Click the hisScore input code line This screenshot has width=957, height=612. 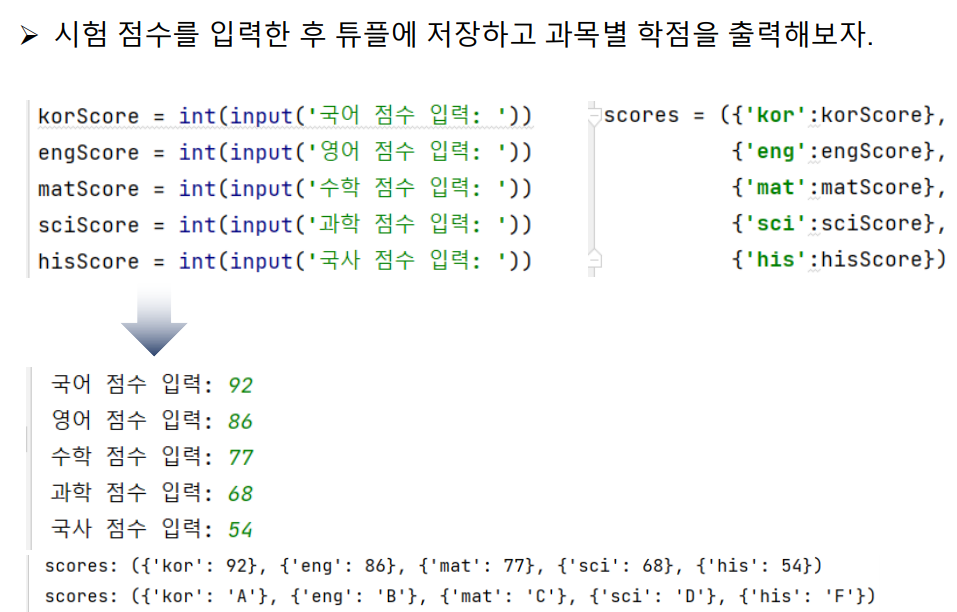(x=285, y=261)
